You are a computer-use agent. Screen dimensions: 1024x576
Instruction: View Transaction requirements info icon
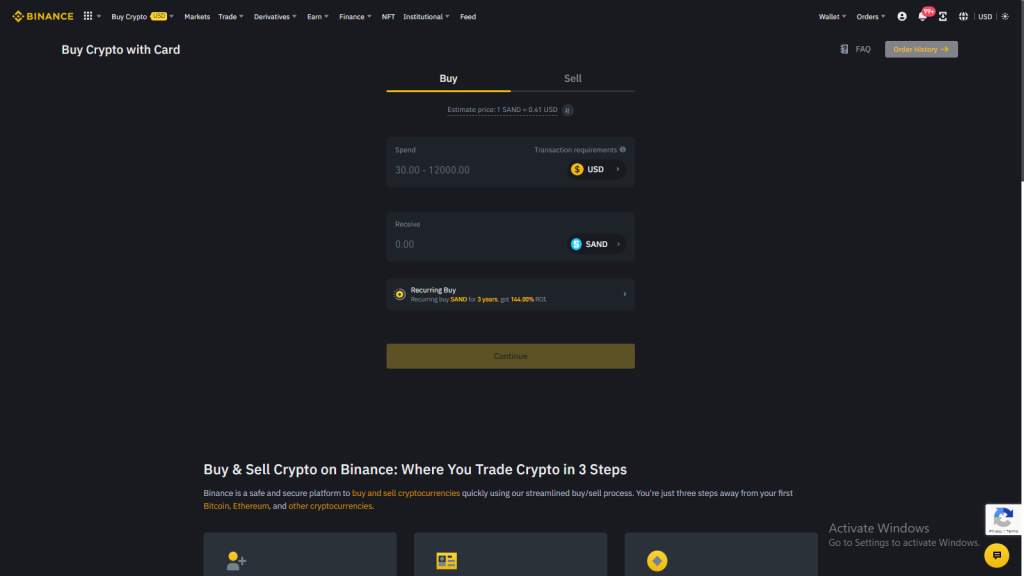pyautogui.click(x=622, y=149)
